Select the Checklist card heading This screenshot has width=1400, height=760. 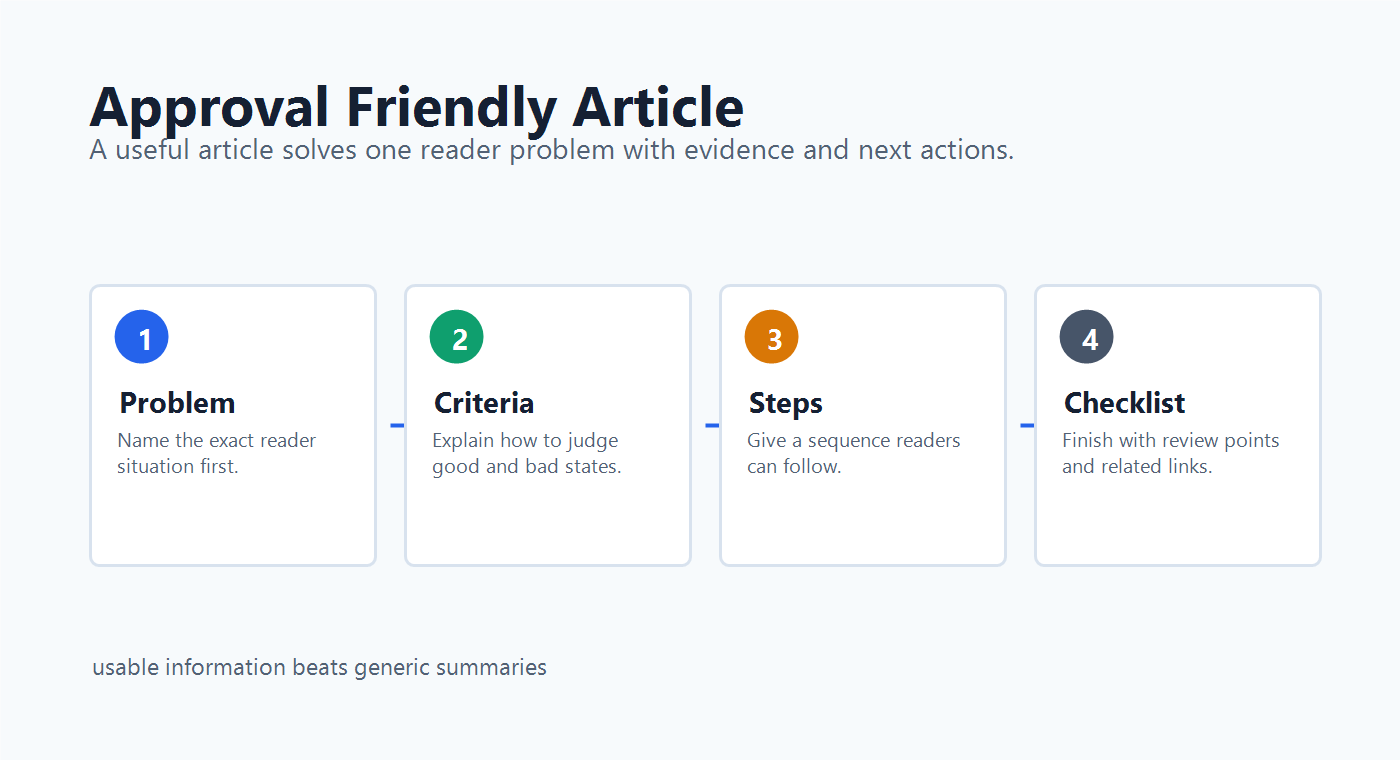click(1124, 403)
